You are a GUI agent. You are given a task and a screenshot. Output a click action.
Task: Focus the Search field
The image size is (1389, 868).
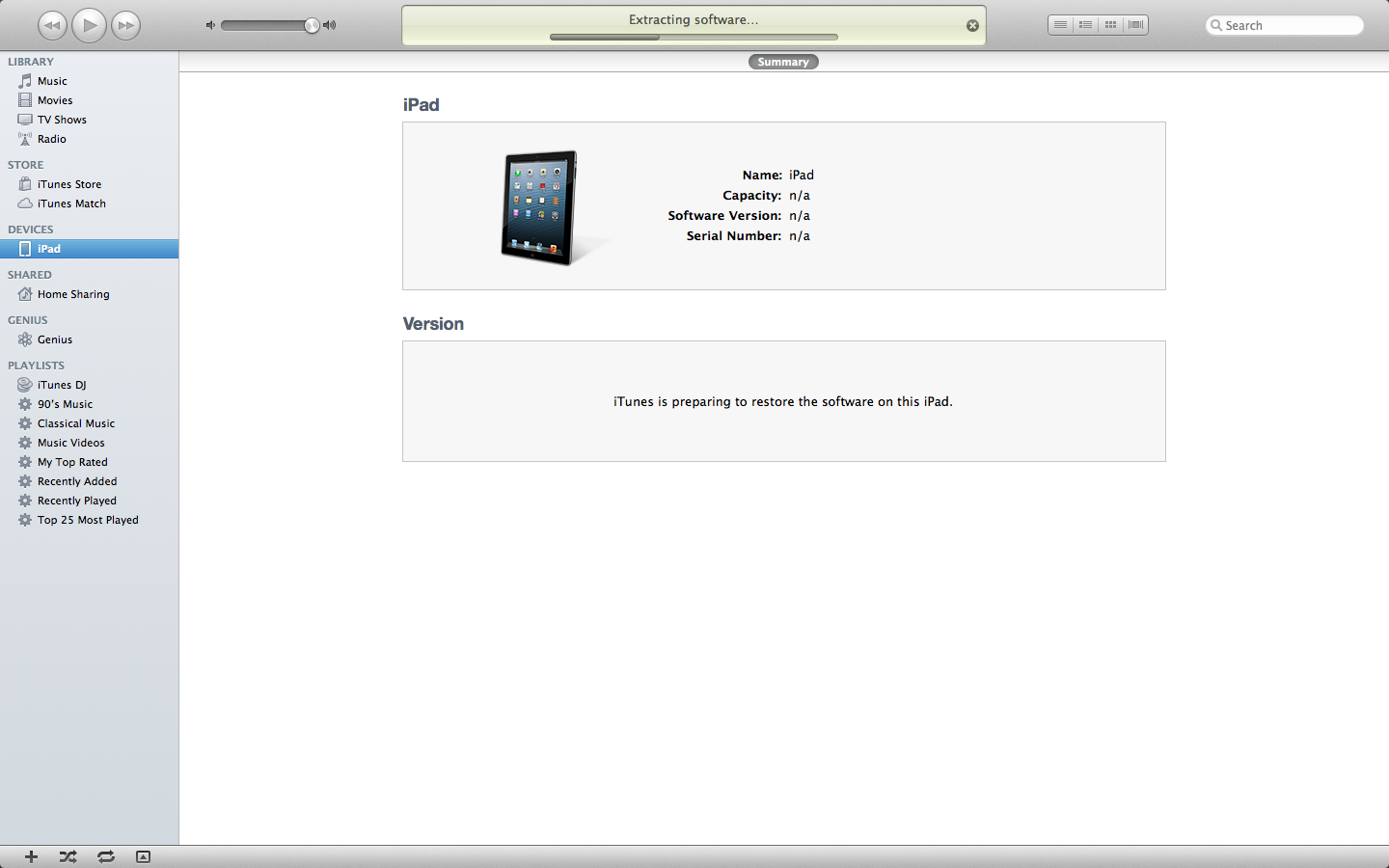(x=1285, y=25)
